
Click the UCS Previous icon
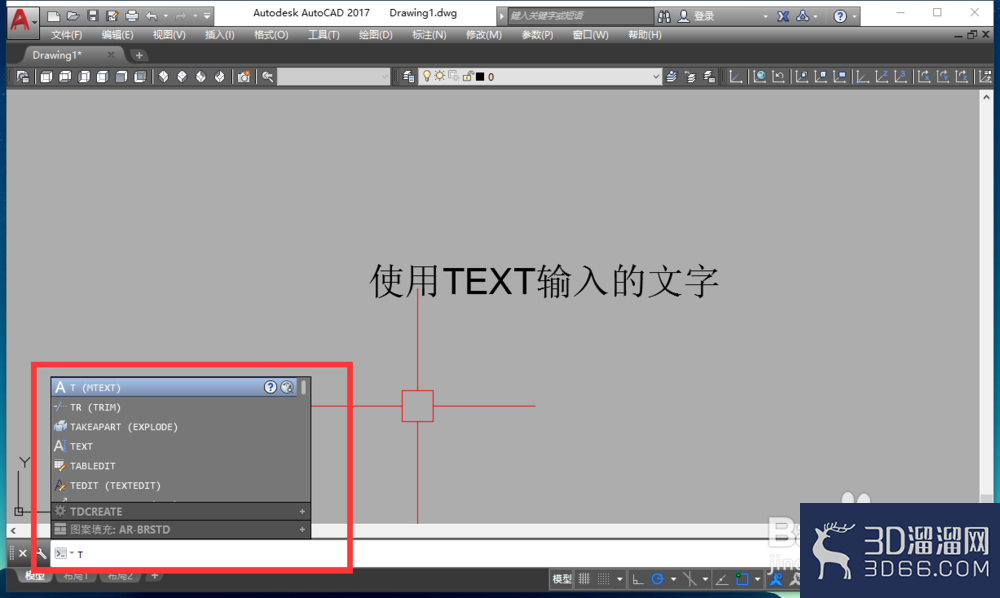coord(778,77)
